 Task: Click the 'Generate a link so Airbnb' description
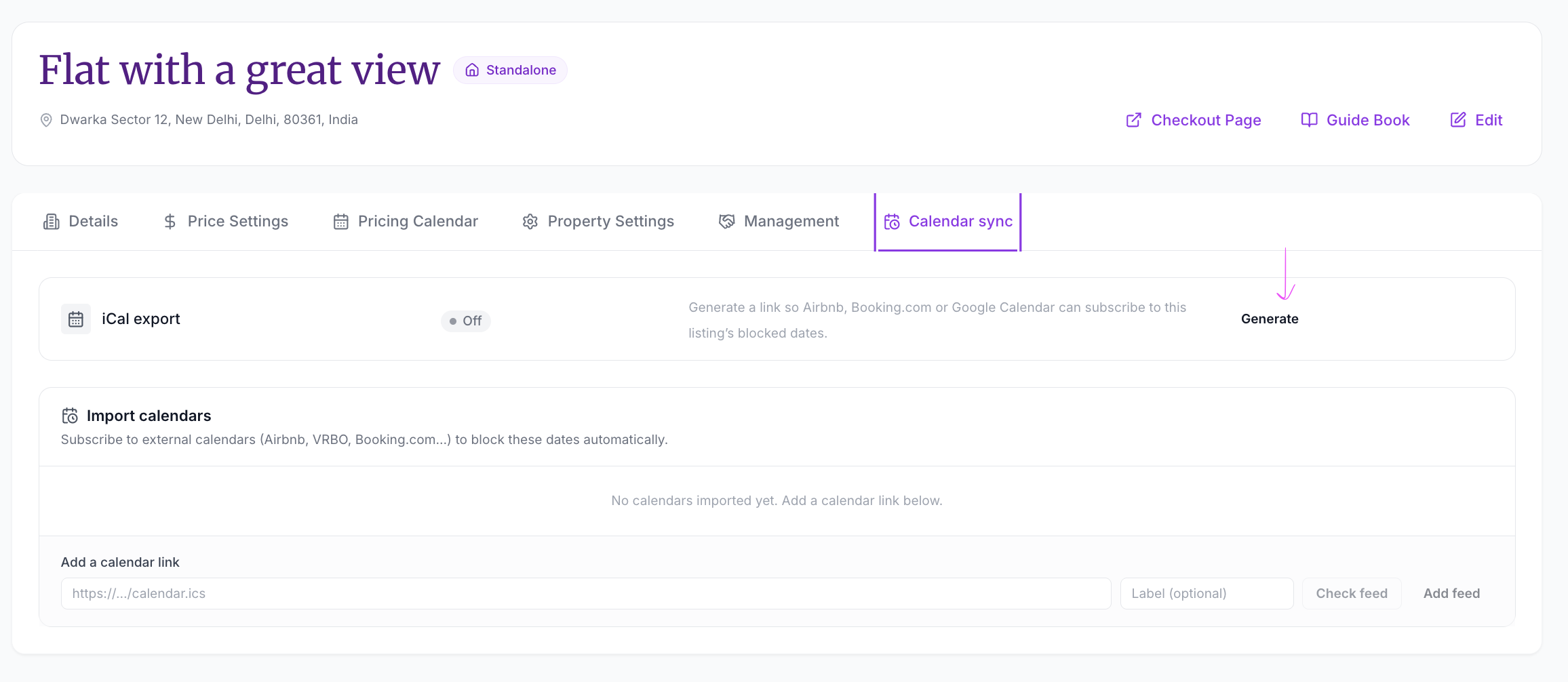click(937, 321)
